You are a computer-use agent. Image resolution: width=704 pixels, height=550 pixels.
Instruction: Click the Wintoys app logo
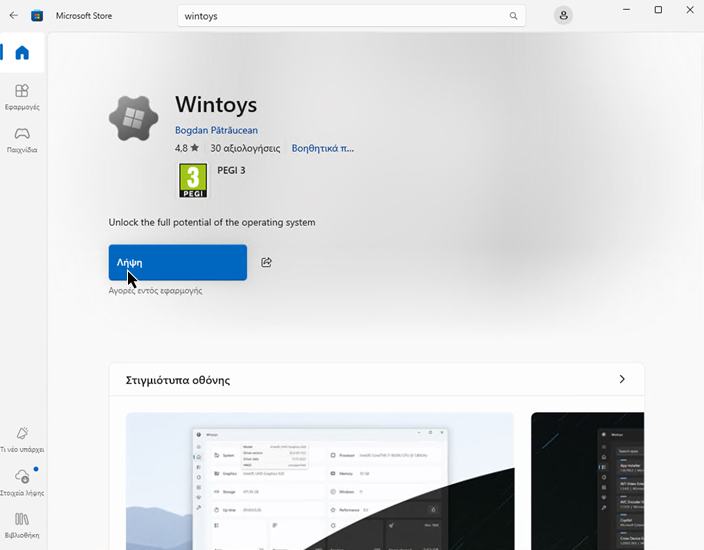point(134,120)
